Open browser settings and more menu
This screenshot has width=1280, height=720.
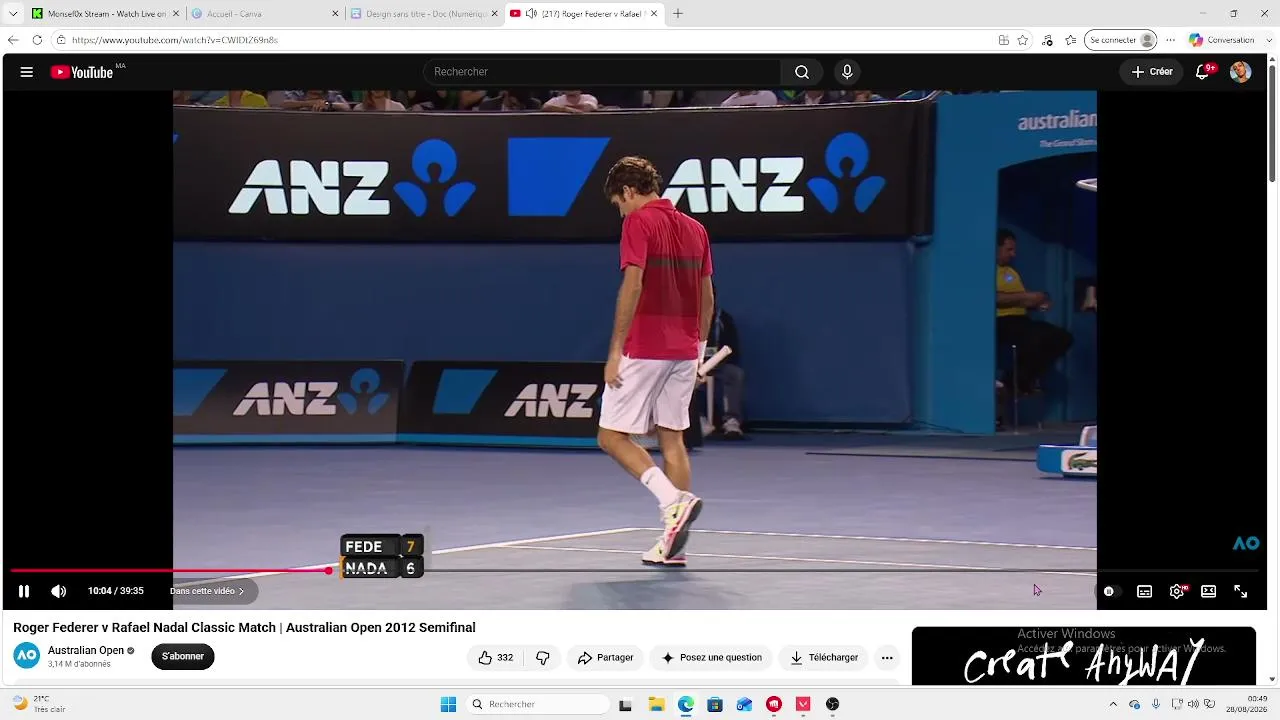[x=1171, y=40]
